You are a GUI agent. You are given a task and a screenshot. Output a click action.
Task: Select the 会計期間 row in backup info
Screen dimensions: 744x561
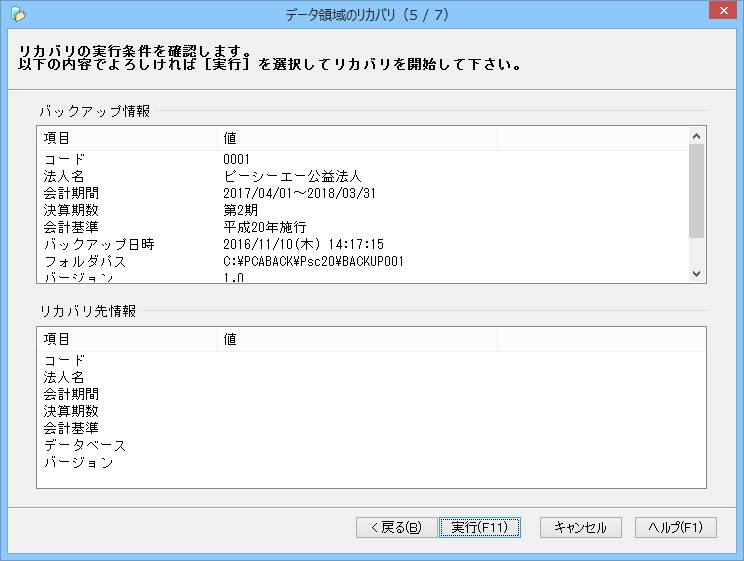[x=363, y=193]
